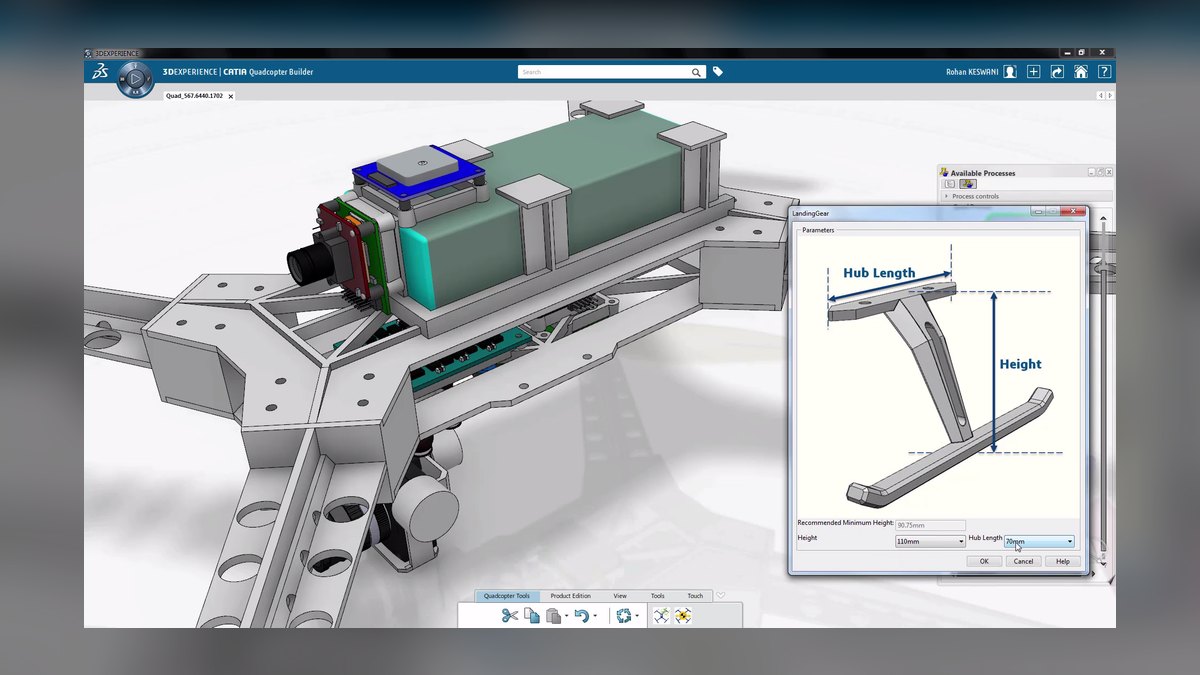Close the Quad_567.6440.1702 document tab
The image size is (1200, 675).
pos(231,96)
